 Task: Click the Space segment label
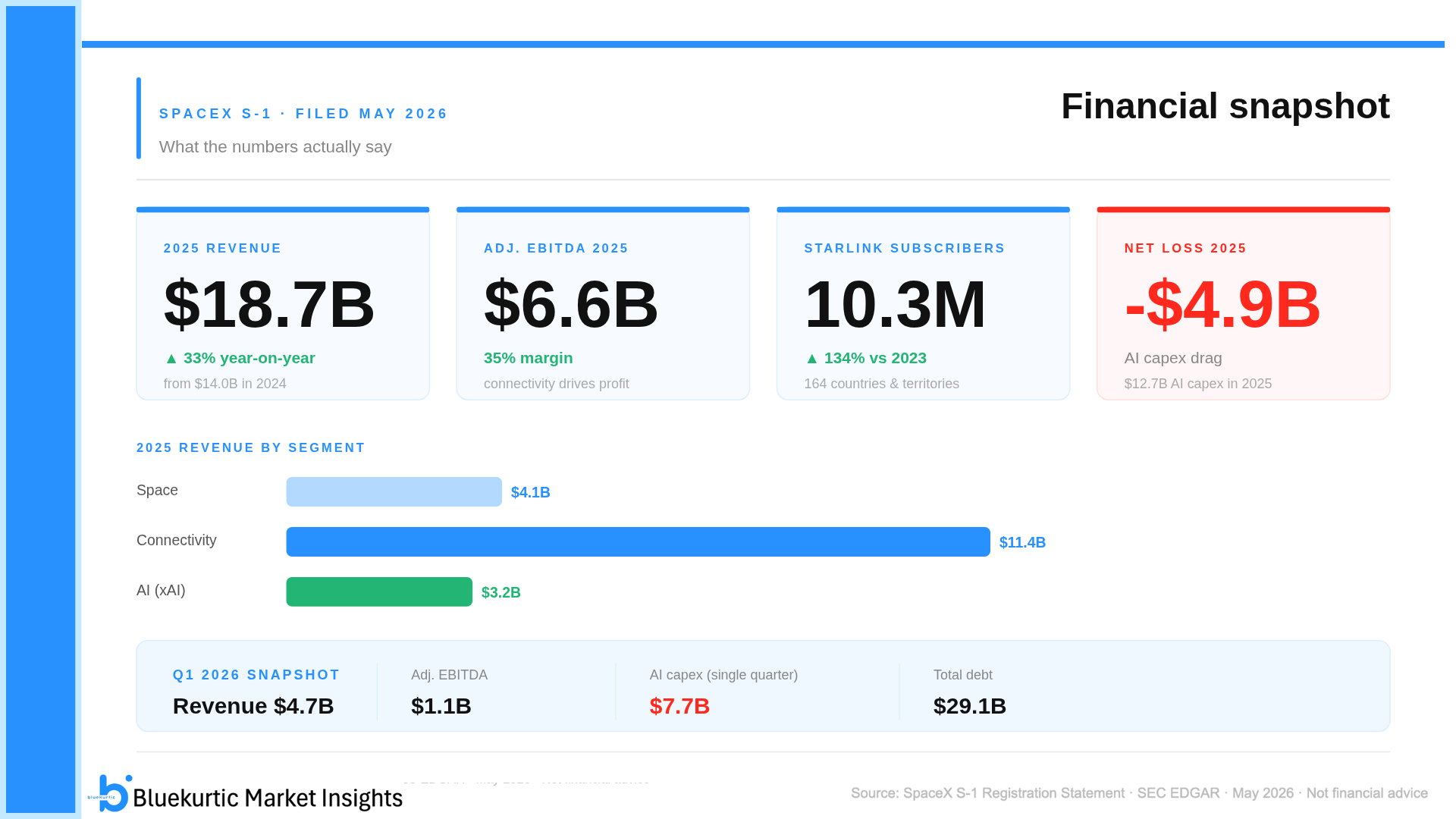[157, 491]
